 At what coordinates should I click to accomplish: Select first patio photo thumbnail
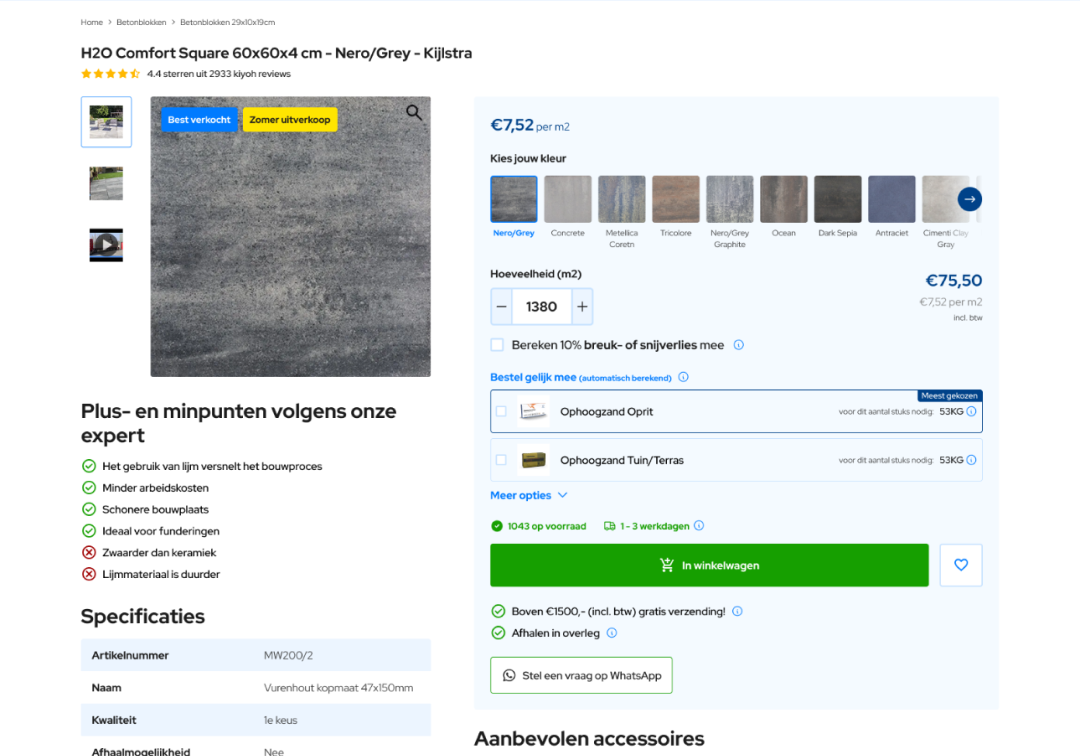point(106,122)
